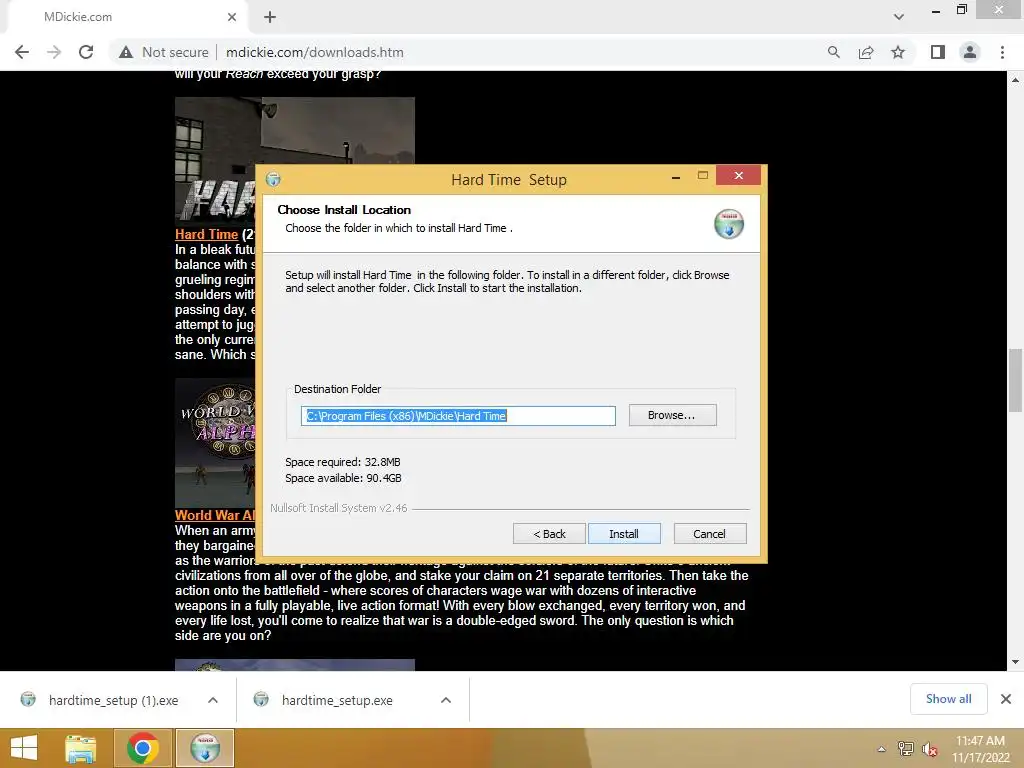This screenshot has width=1024, height=768.
Task: Switch to Chrome in the taskbar
Action: [142, 748]
